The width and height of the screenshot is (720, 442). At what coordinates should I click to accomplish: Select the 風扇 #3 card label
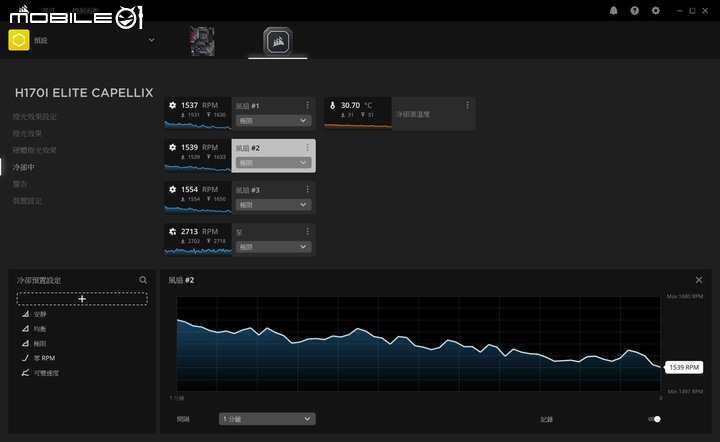(248, 190)
